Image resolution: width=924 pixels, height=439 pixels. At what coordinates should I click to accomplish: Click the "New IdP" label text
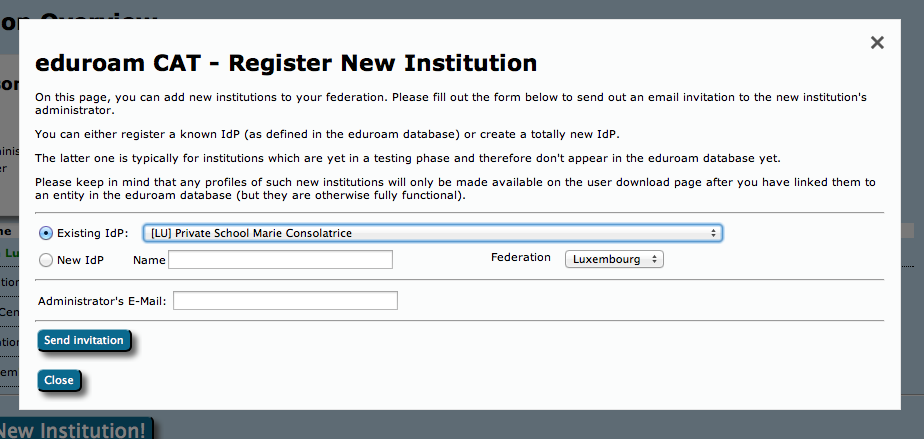[81, 260]
